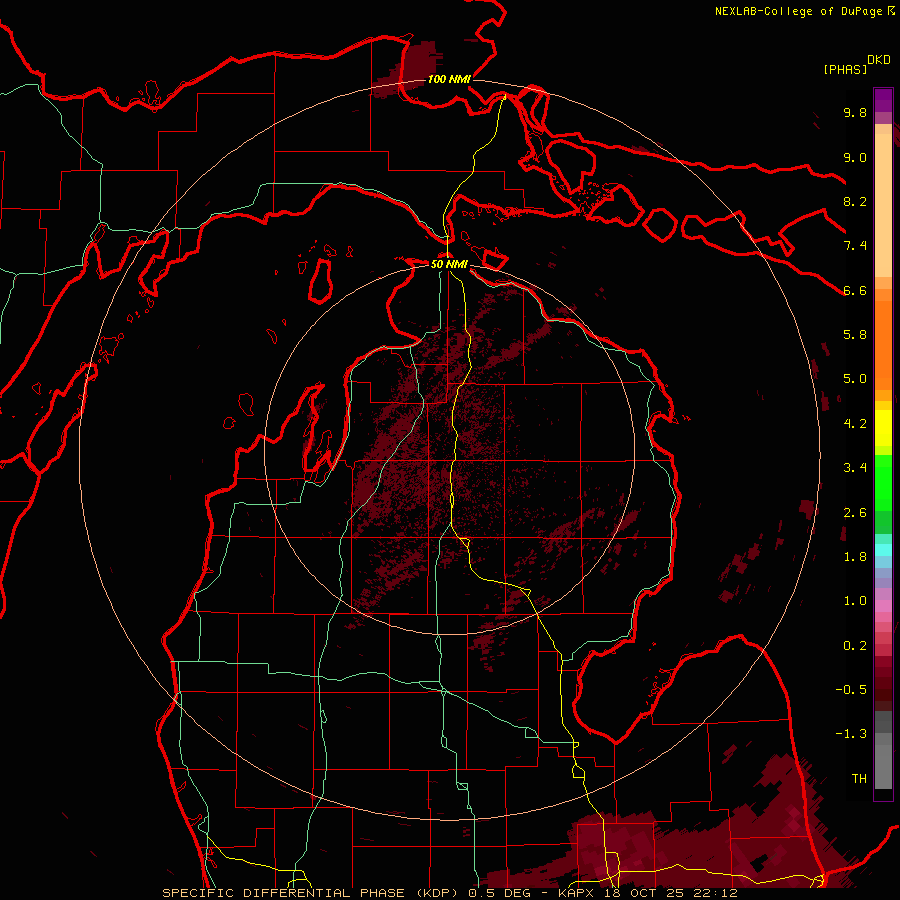Click the [PHAS] units label
The width and height of the screenshot is (900, 900).
845,69
